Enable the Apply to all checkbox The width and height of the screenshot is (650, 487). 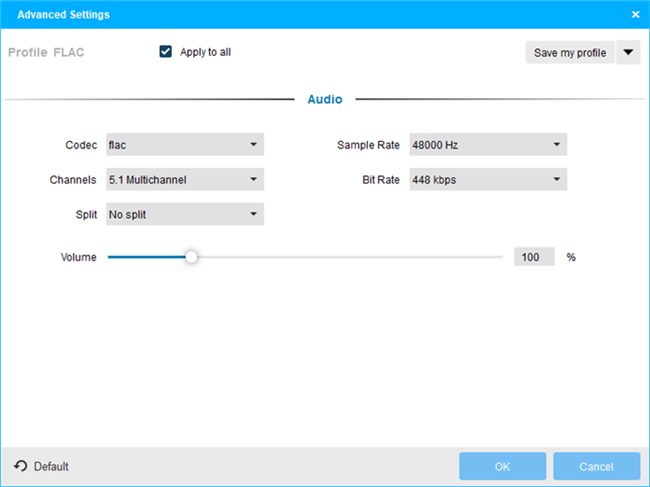(x=166, y=52)
